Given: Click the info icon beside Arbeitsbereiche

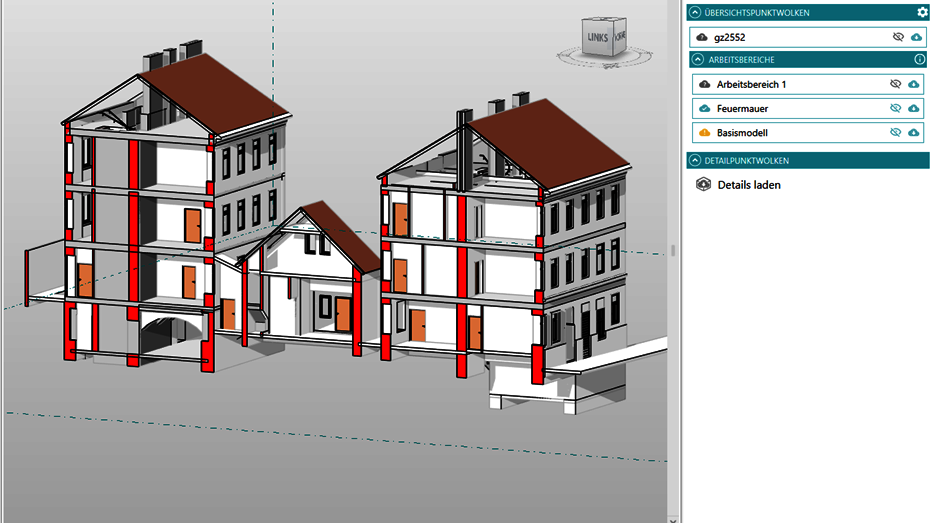Looking at the screenshot, I should click(x=919, y=60).
